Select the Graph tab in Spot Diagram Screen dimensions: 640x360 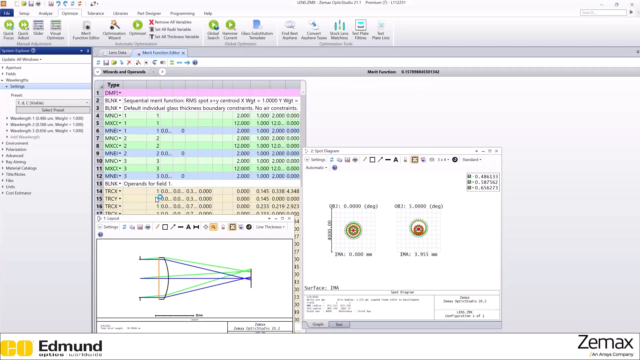point(318,324)
